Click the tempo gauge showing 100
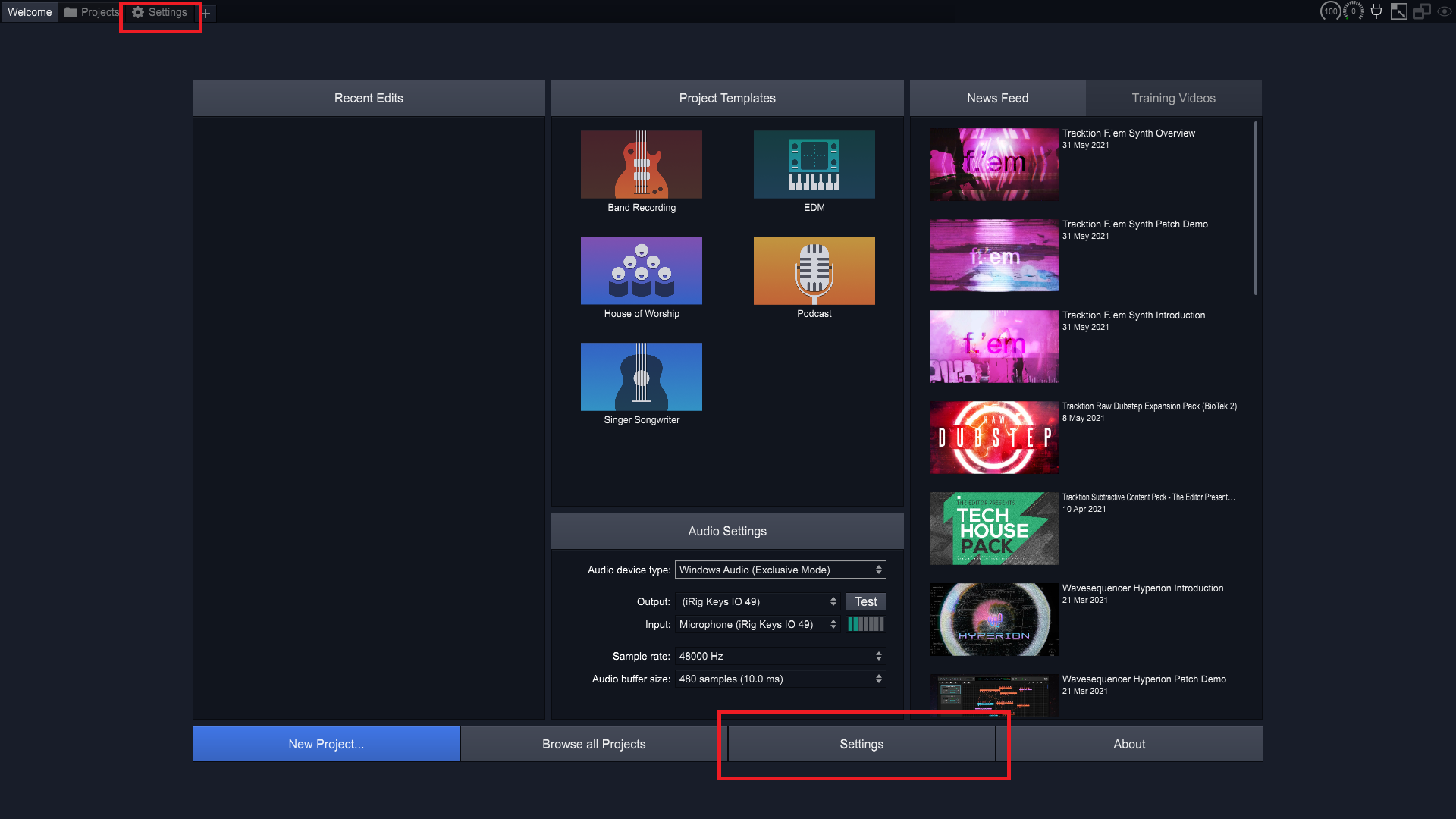Screen dimensions: 1456x819 (x=1330, y=11)
